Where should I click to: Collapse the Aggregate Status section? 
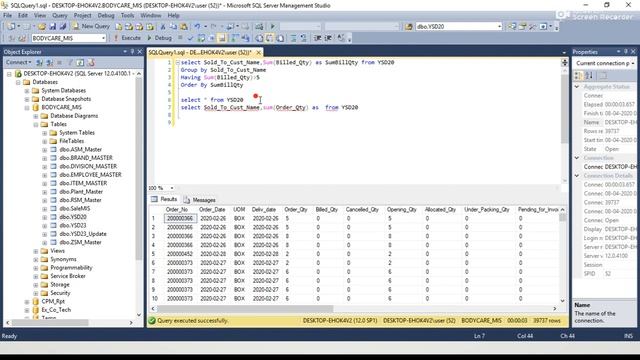[x=577, y=87]
